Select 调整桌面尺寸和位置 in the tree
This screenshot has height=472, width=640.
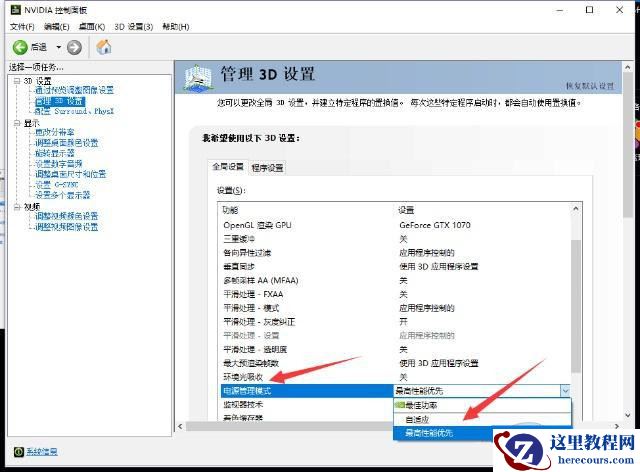pyautogui.click(x=70, y=174)
